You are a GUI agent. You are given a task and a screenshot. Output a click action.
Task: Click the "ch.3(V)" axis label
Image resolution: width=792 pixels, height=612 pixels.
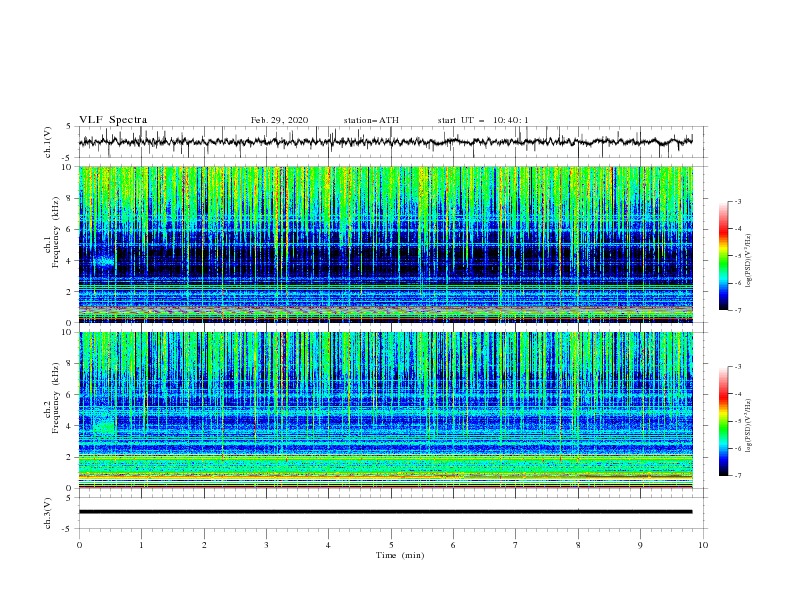point(48,513)
